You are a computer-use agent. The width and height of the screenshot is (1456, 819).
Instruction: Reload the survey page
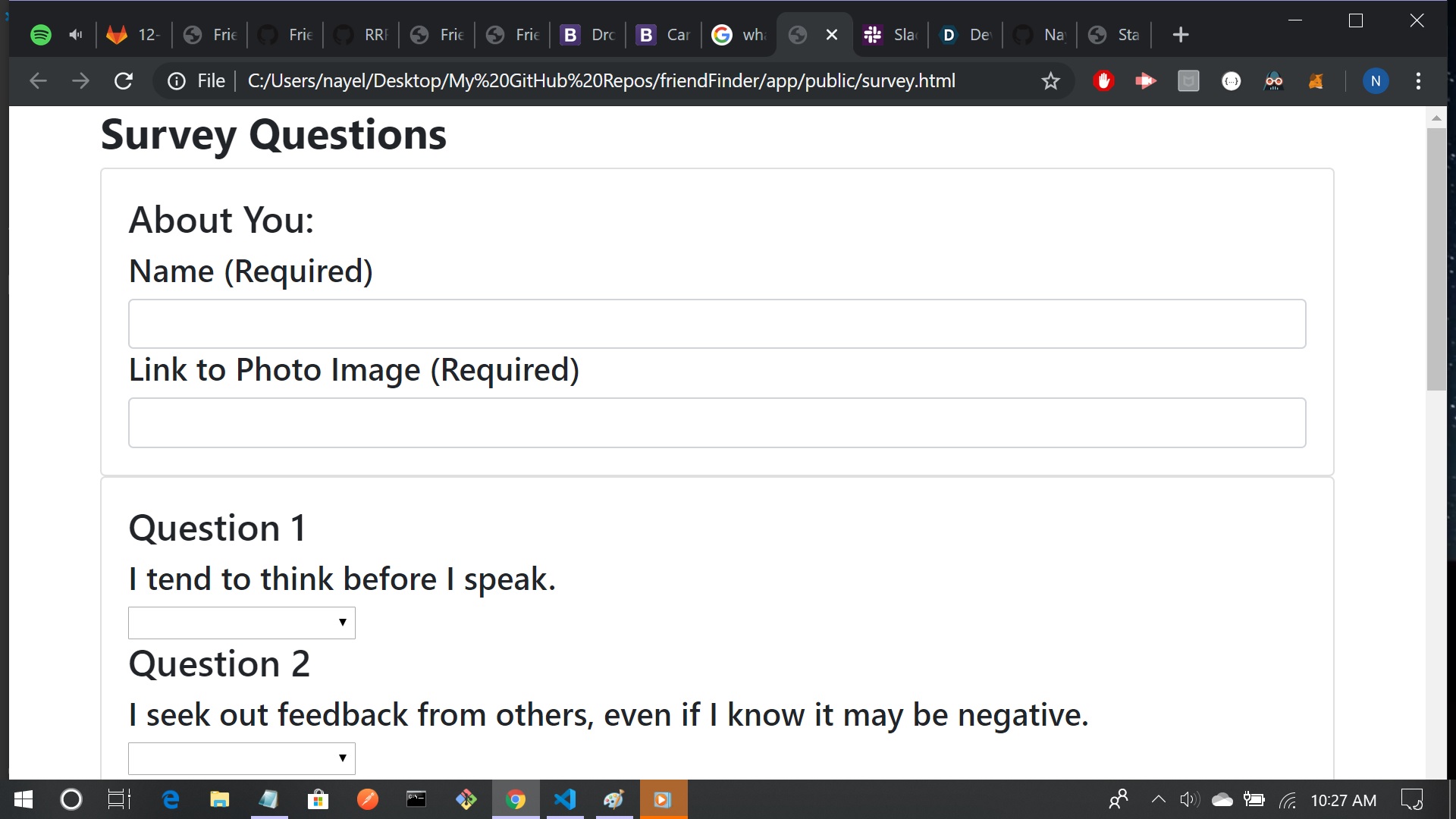[x=124, y=81]
